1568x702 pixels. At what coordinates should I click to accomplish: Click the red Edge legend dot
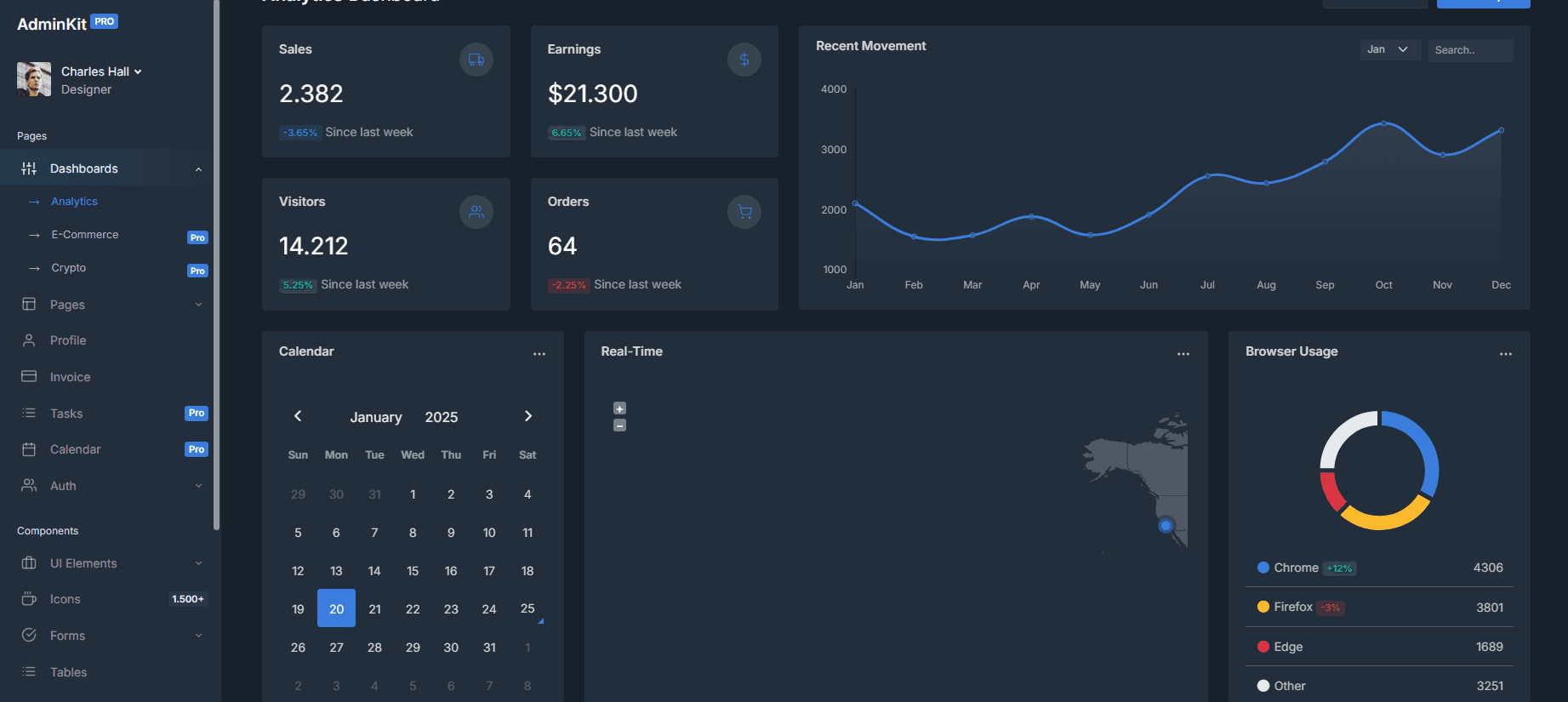(x=1263, y=647)
